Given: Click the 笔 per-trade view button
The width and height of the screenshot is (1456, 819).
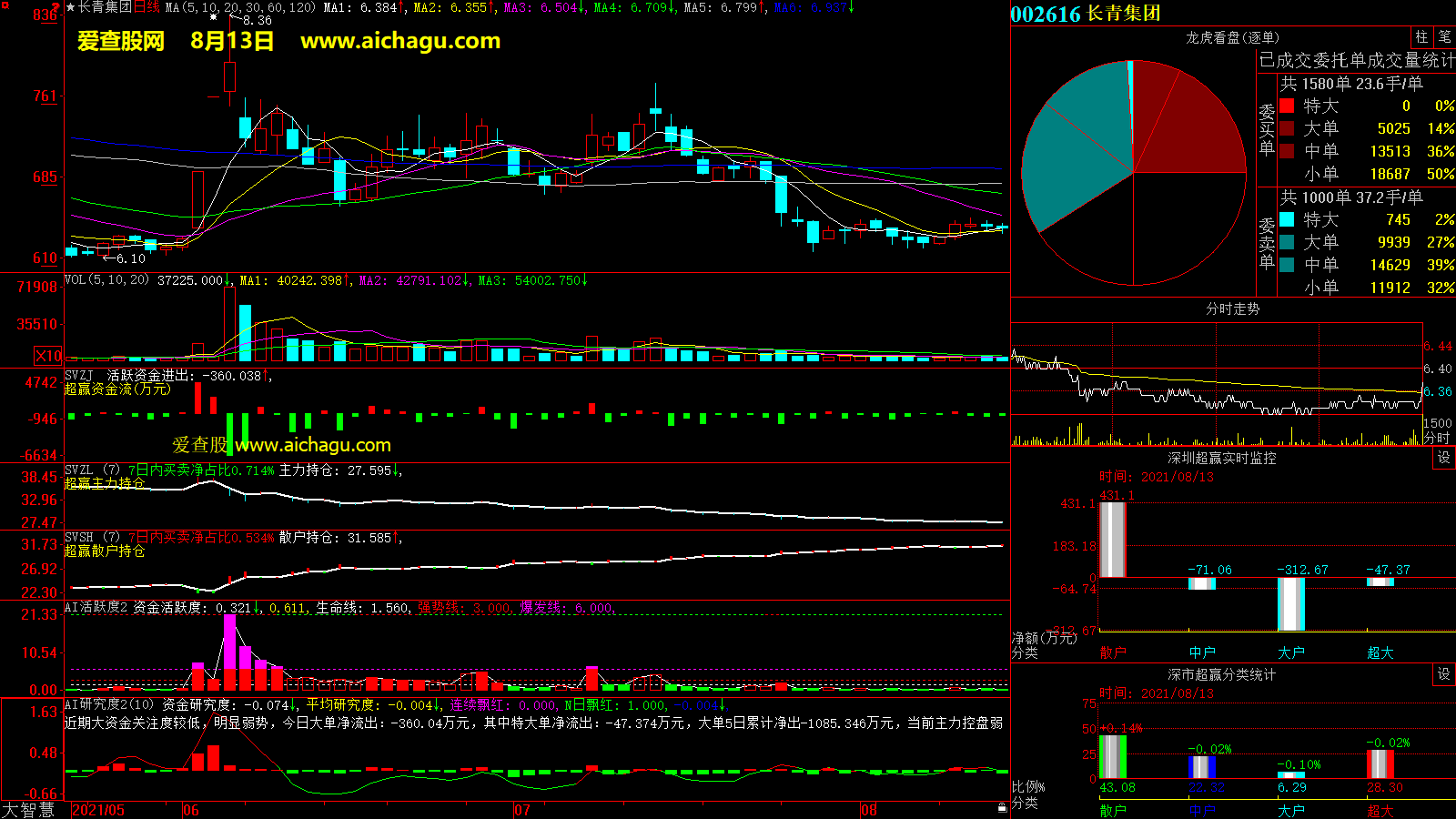Looking at the screenshot, I should tap(1444, 36).
